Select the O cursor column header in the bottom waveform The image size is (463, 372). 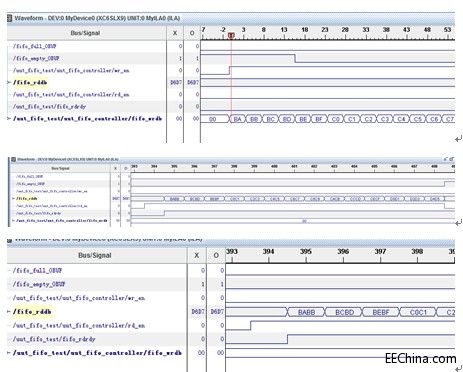click(x=216, y=255)
